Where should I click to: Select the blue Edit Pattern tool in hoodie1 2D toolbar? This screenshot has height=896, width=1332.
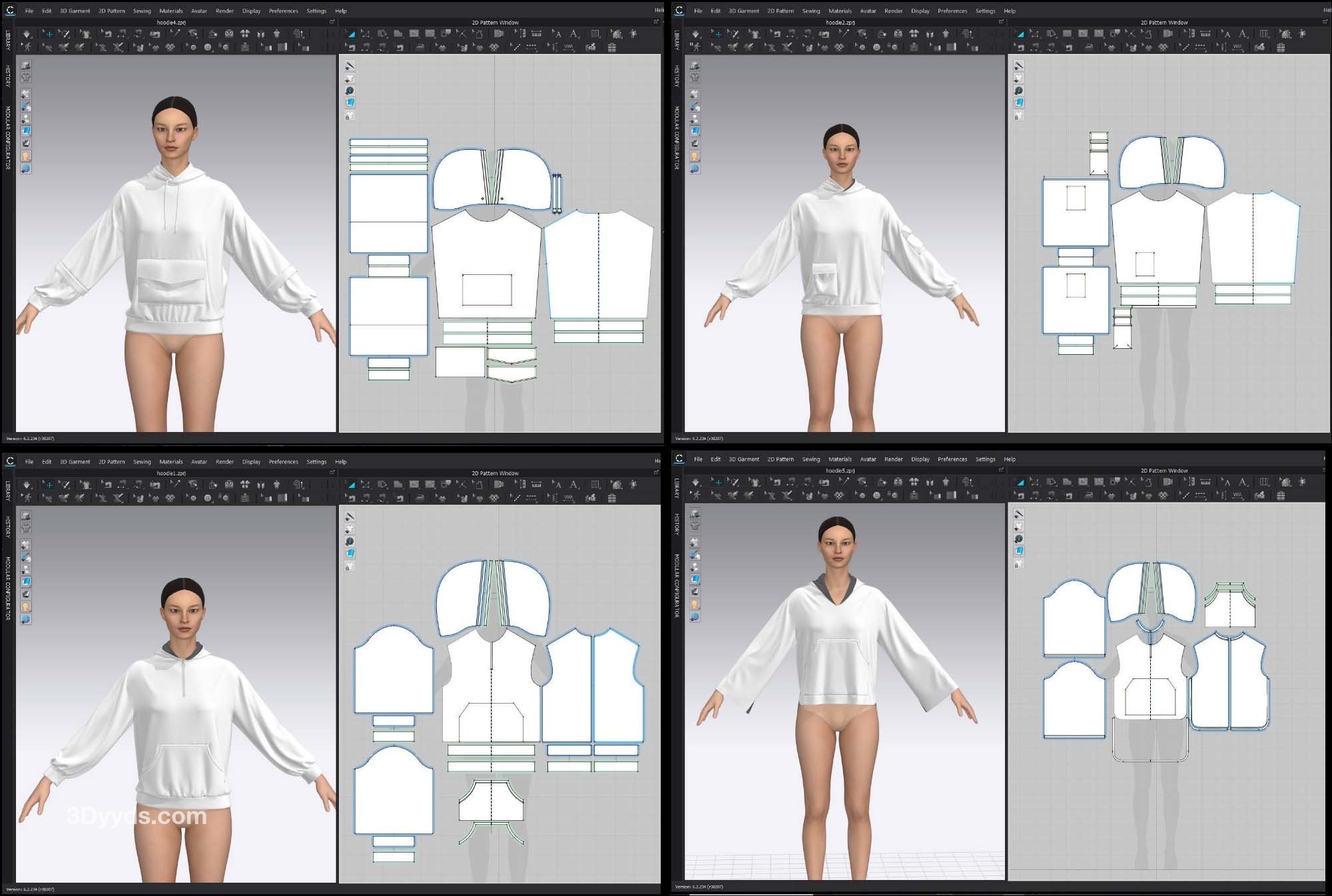pyautogui.click(x=350, y=485)
